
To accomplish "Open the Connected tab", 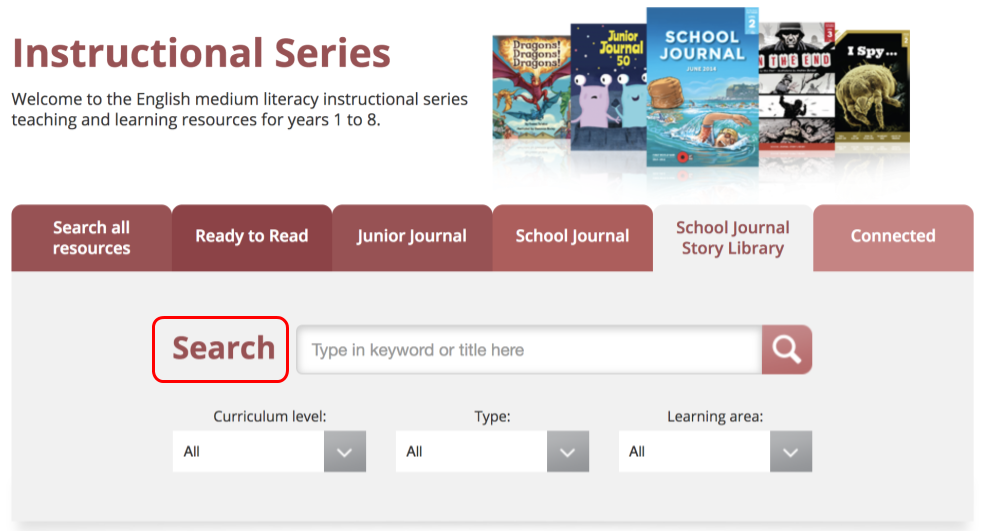I will coord(893,238).
